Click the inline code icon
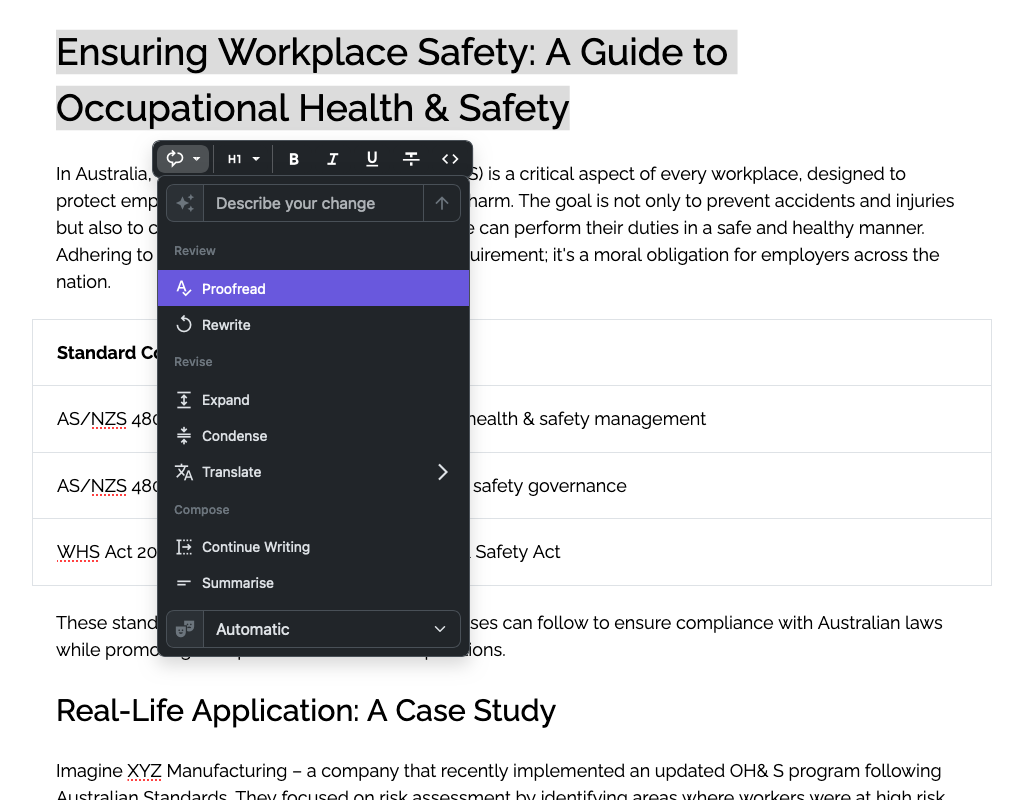The height and width of the screenshot is (800, 1024). pyautogui.click(x=450, y=159)
